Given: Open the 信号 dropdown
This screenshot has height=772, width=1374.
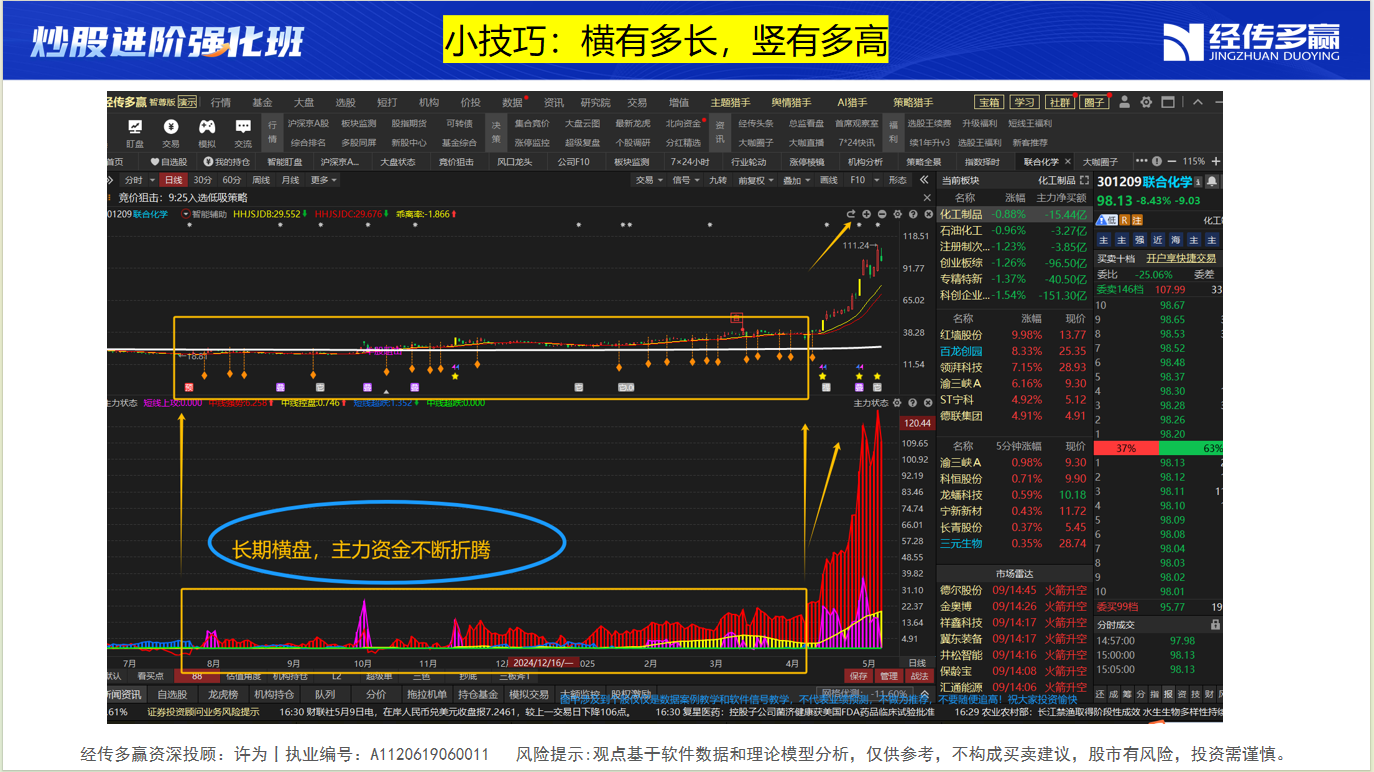Looking at the screenshot, I should [x=685, y=180].
